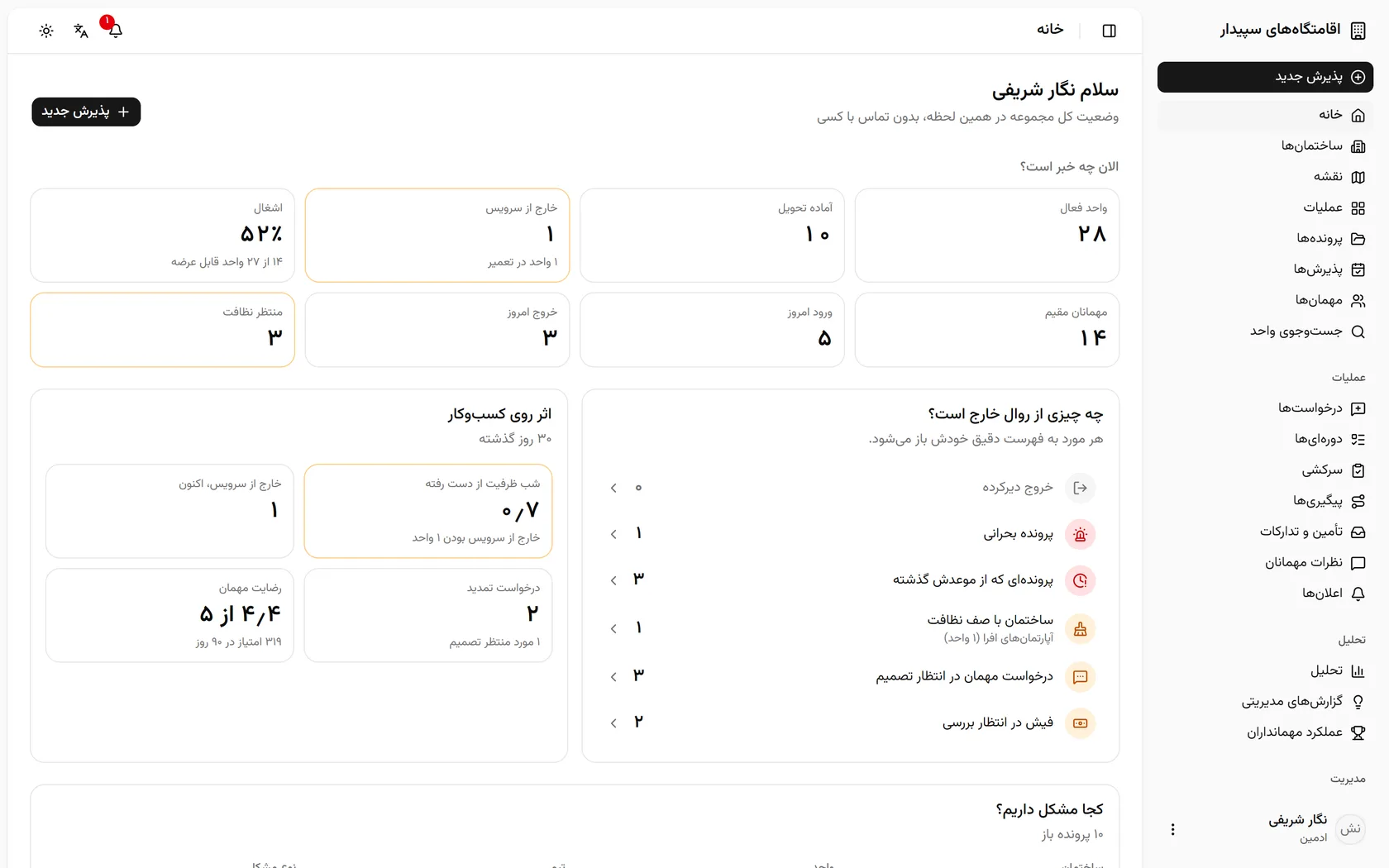The width and height of the screenshot is (1389, 868).
Task: Click the inbox icon next to تأمین و تدارکات
Action: pos(1358,532)
